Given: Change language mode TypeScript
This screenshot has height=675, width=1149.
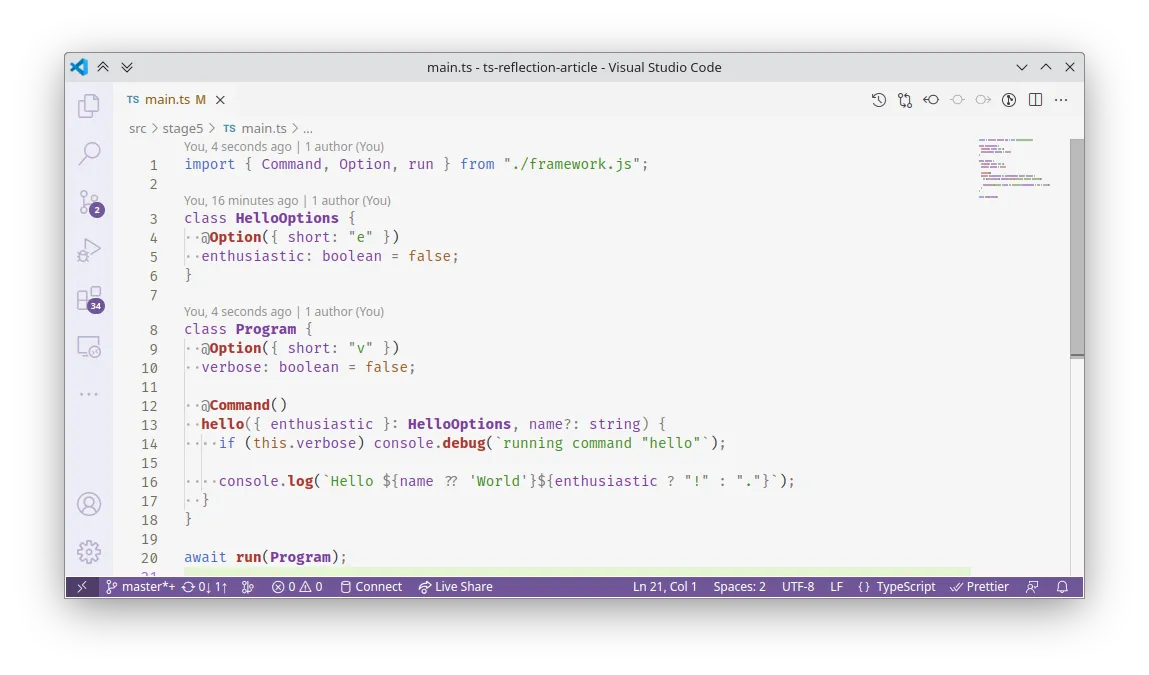Looking at the screenshot, I should [x=897, y=587].
